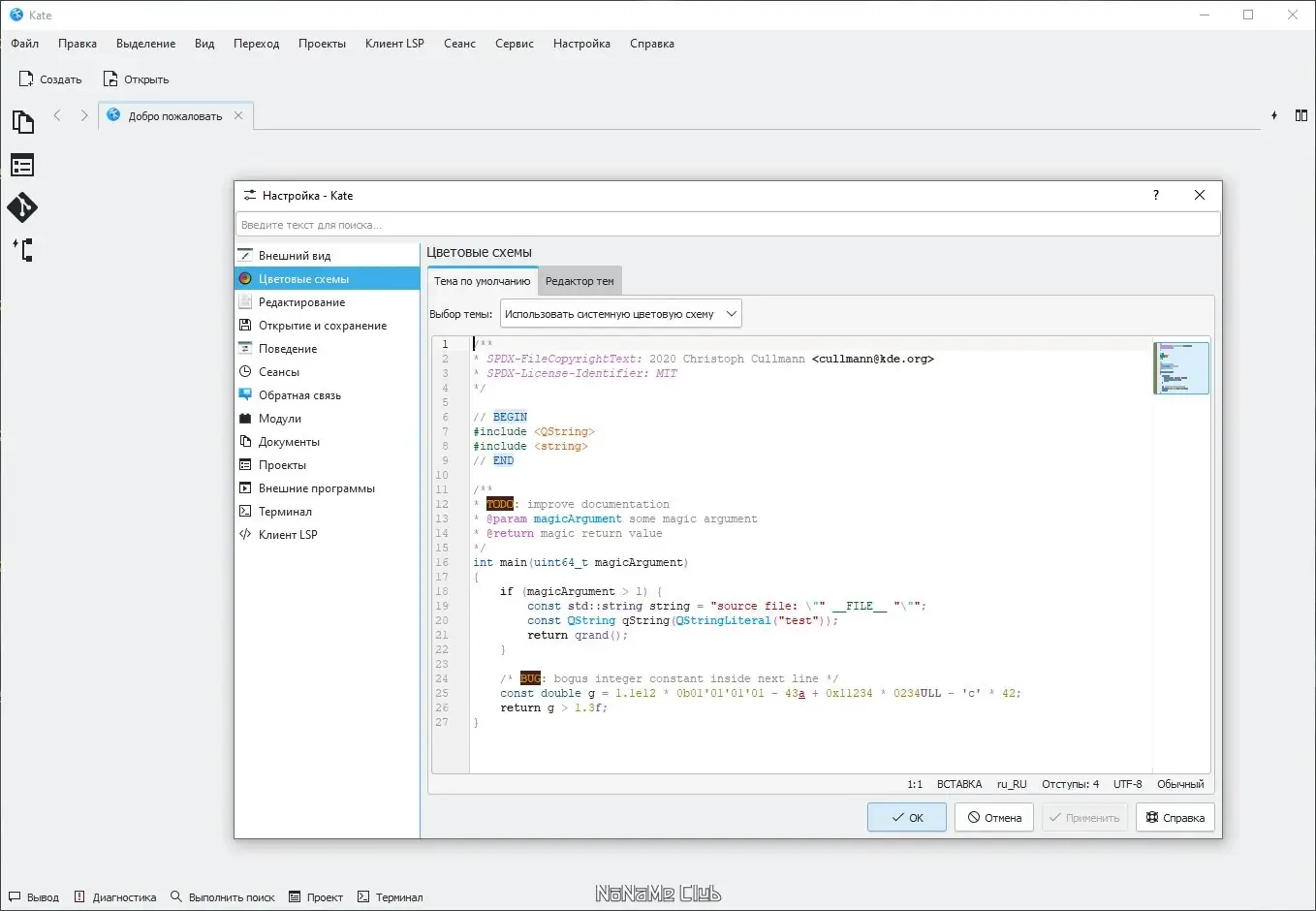
Task: Click the ru_RU language indicator
Action: pos(1012,784)
